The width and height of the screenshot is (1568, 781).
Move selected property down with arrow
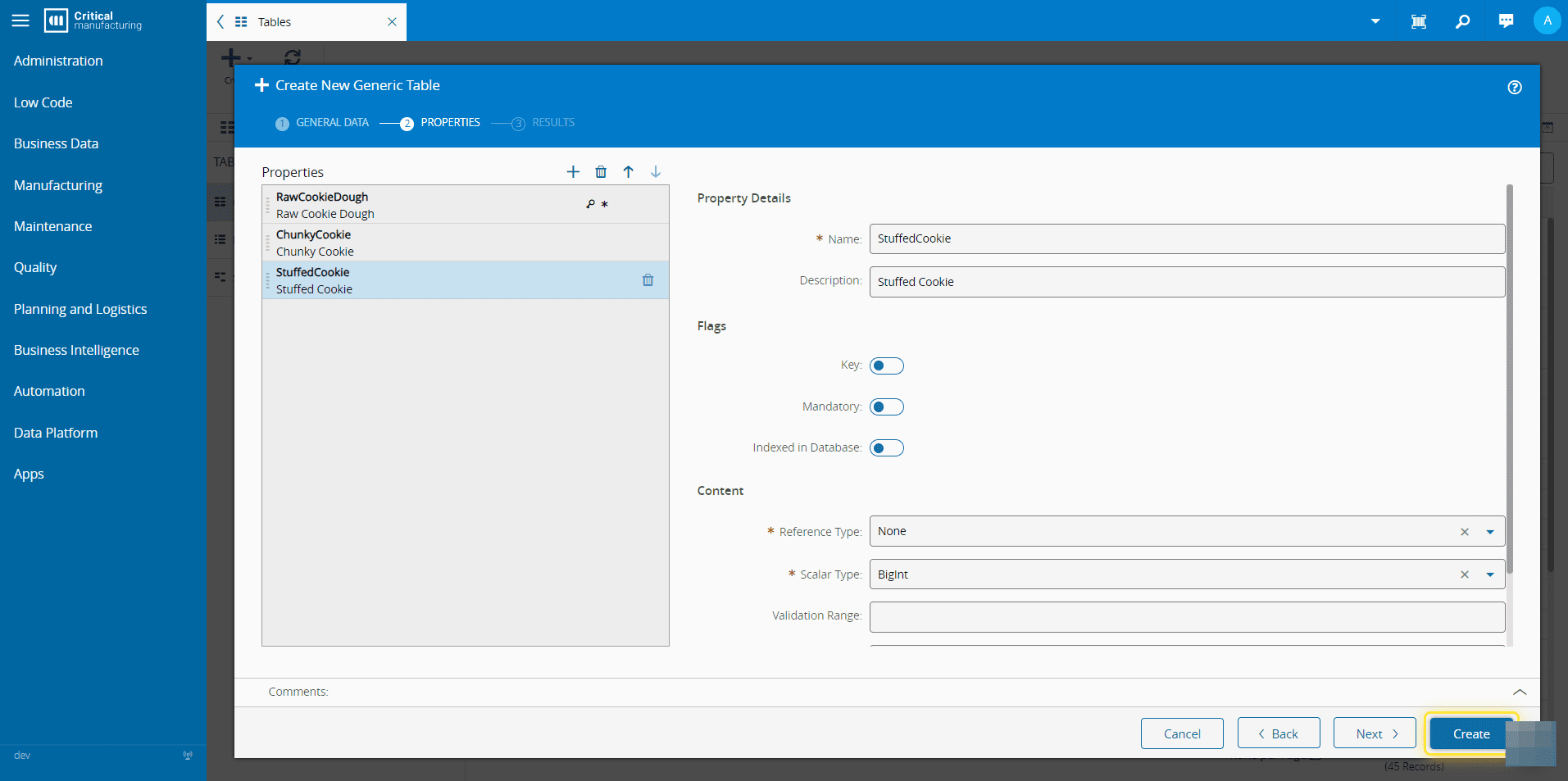pos(656,171)
